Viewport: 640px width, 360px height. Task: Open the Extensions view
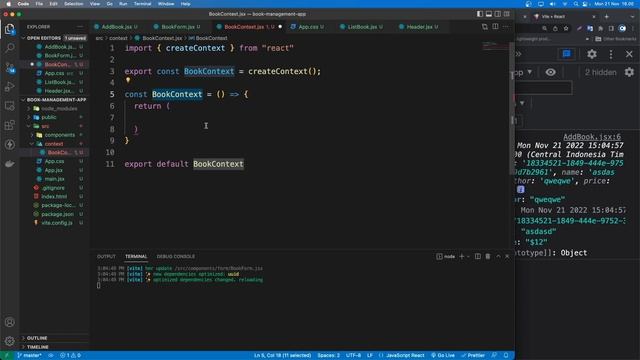(10, 125)
